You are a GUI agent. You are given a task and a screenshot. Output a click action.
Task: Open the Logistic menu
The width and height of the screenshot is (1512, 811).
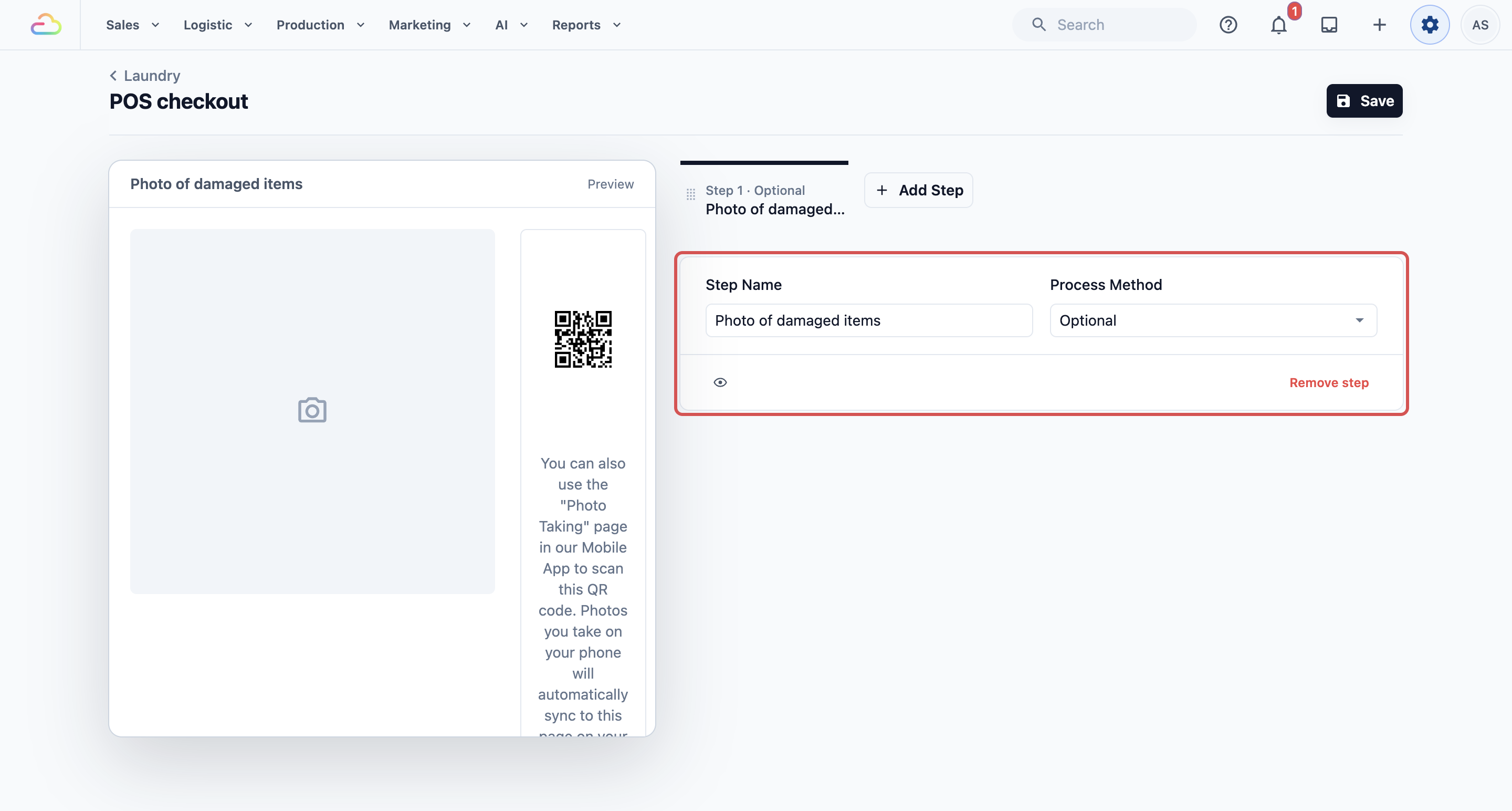pyautogui.click(x=218, y=25)
